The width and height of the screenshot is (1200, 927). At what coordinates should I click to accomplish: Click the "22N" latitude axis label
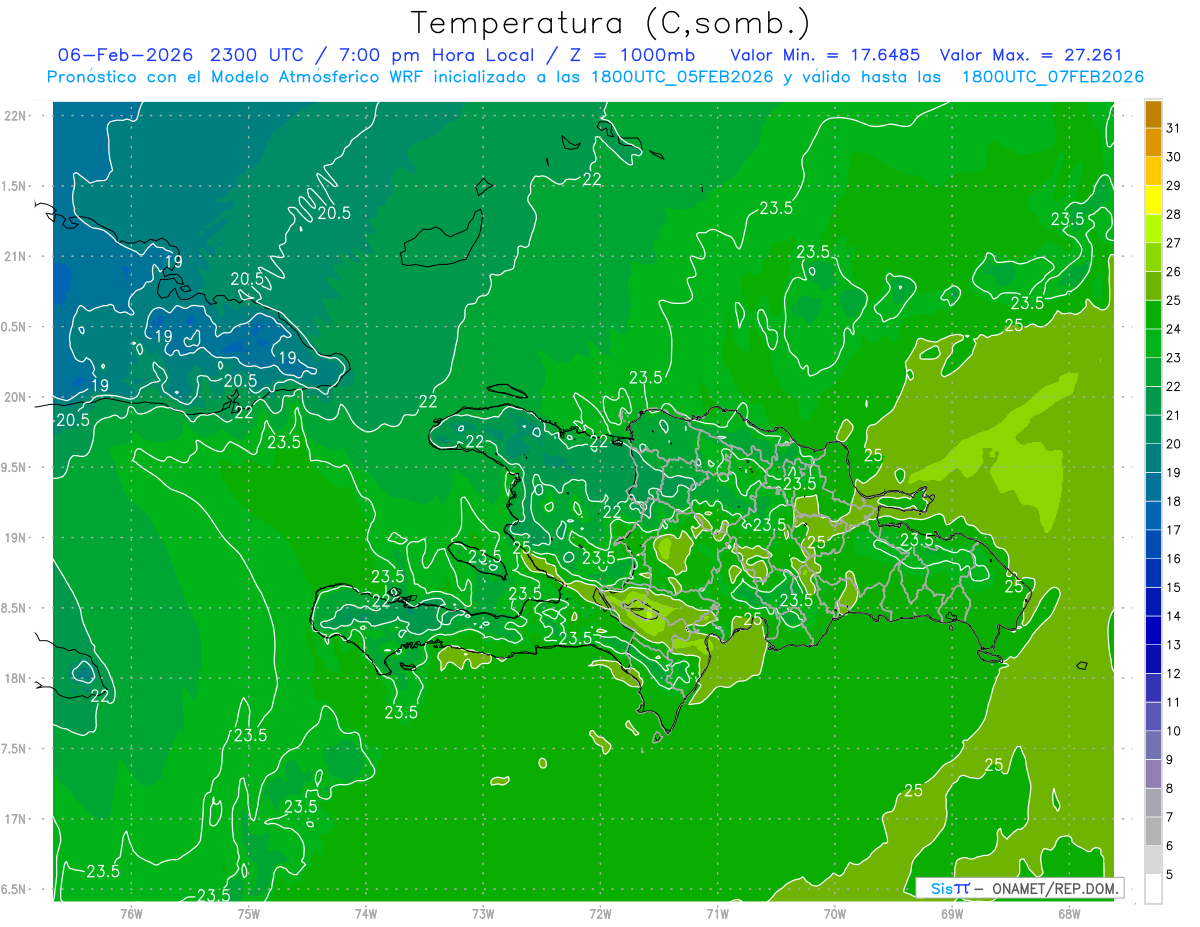pyautogui.click(x=15, y=115)
